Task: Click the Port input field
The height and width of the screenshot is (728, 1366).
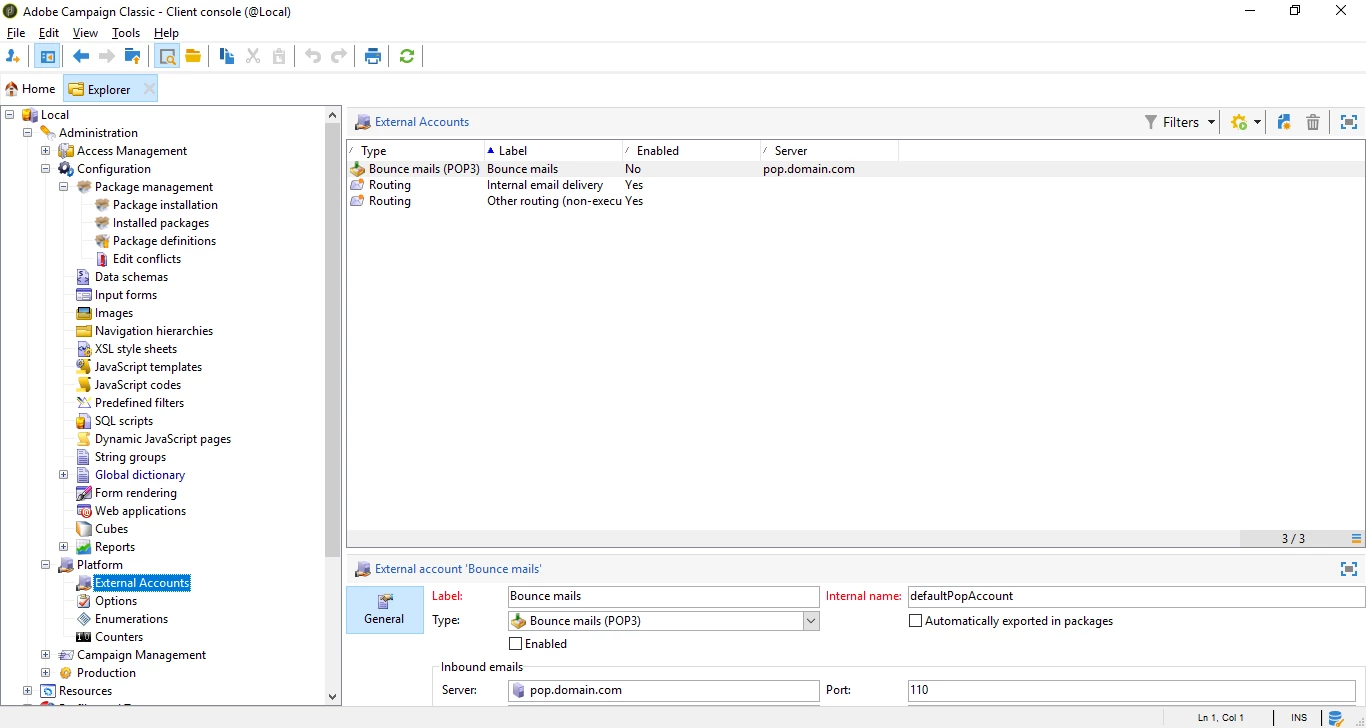Action: click(1132, 690)
